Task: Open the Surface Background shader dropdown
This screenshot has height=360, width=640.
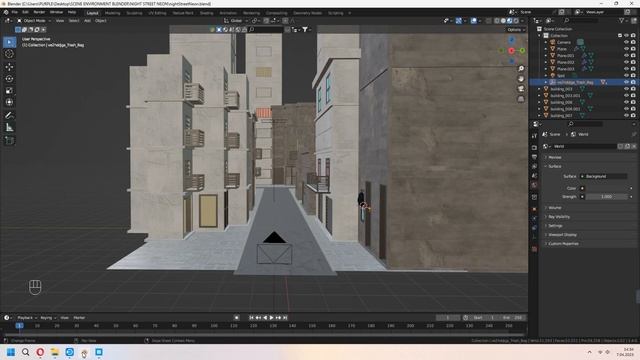Action: [x=604, y=176]
